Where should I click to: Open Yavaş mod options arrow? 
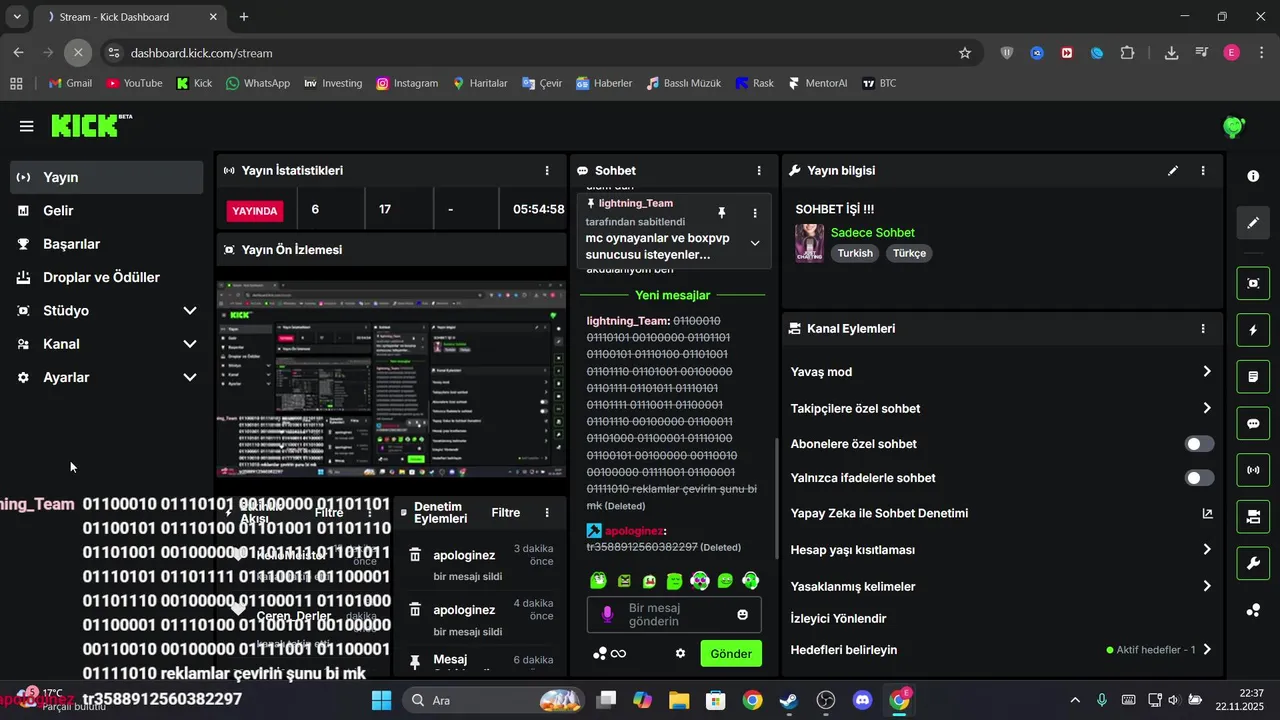pyautogui.click(x=1207, y=371)
